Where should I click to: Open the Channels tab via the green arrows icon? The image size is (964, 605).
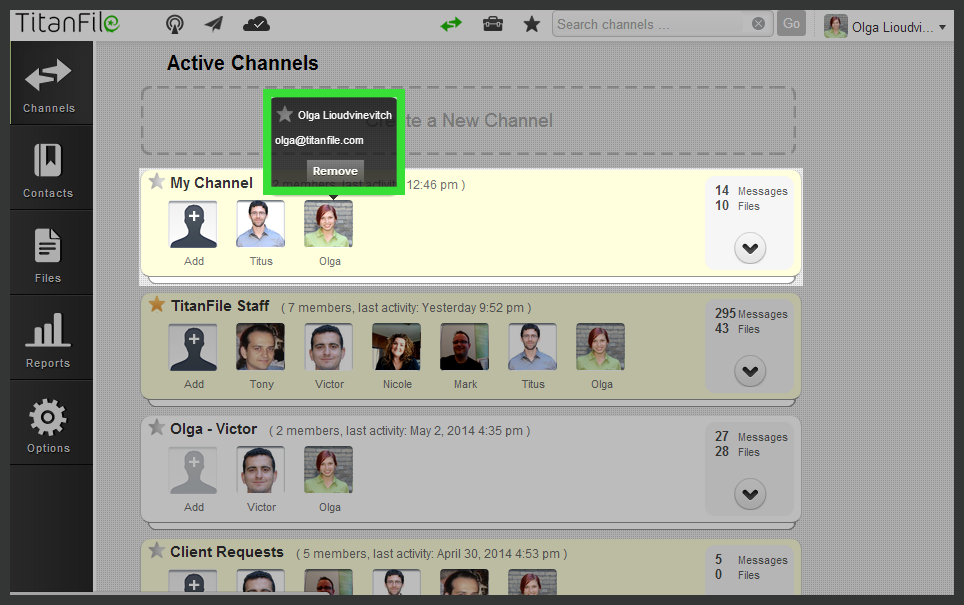(451, 24)
